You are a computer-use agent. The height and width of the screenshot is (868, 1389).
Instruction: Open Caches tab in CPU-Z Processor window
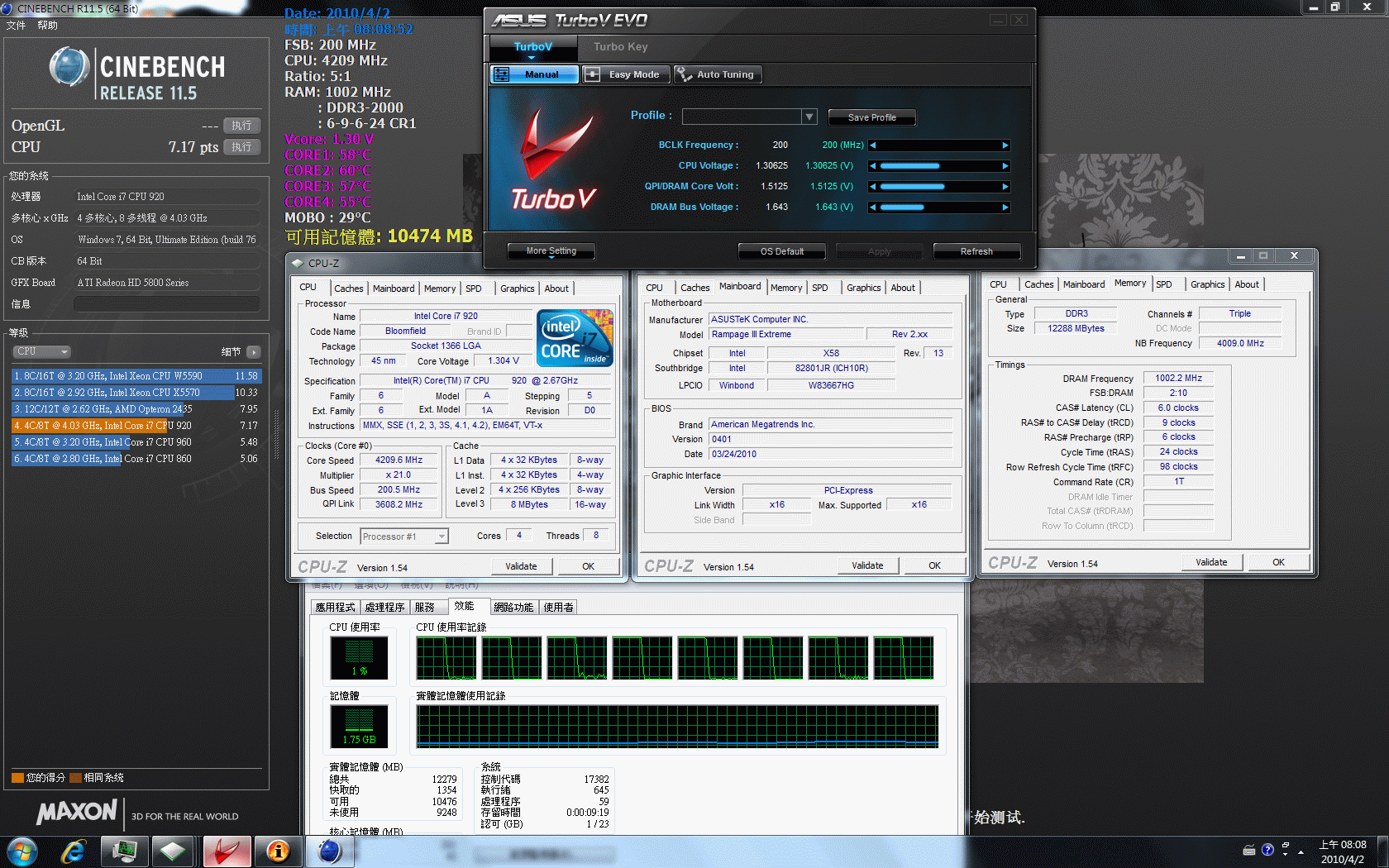point(348,289)
